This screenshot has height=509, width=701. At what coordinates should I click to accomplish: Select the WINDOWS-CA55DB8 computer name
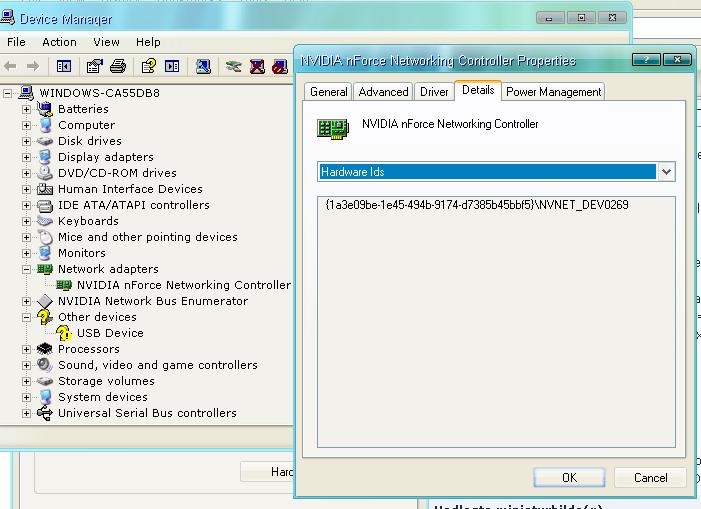click(99, 93)
